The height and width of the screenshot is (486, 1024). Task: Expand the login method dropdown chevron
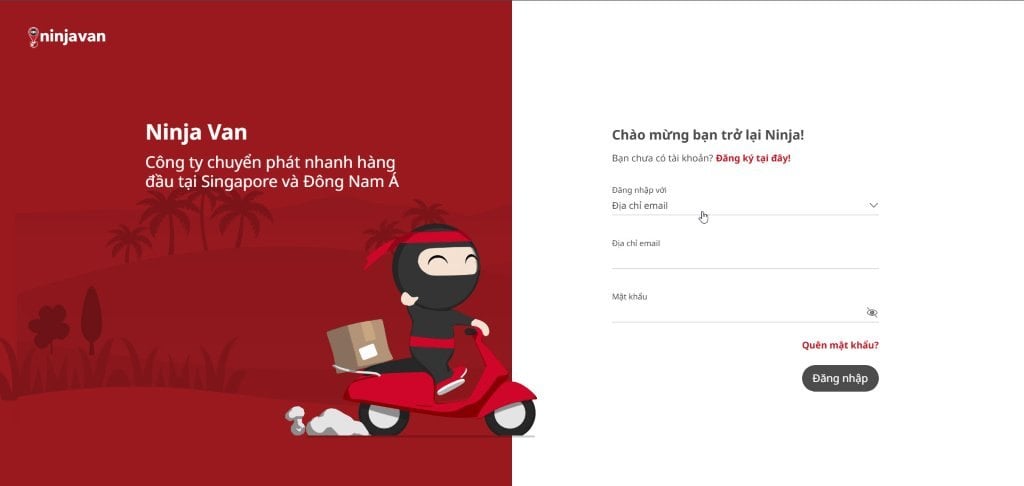coord(873,205)
